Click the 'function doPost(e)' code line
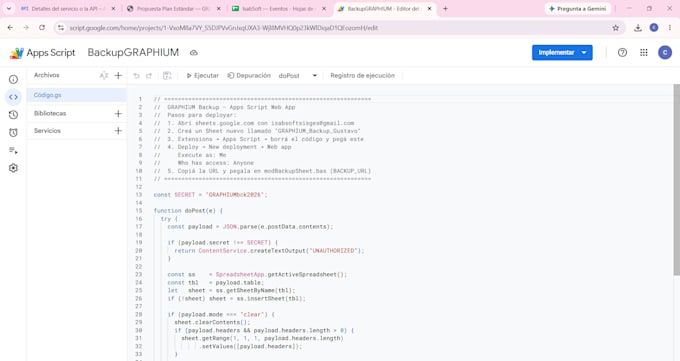 coord(188,211)
